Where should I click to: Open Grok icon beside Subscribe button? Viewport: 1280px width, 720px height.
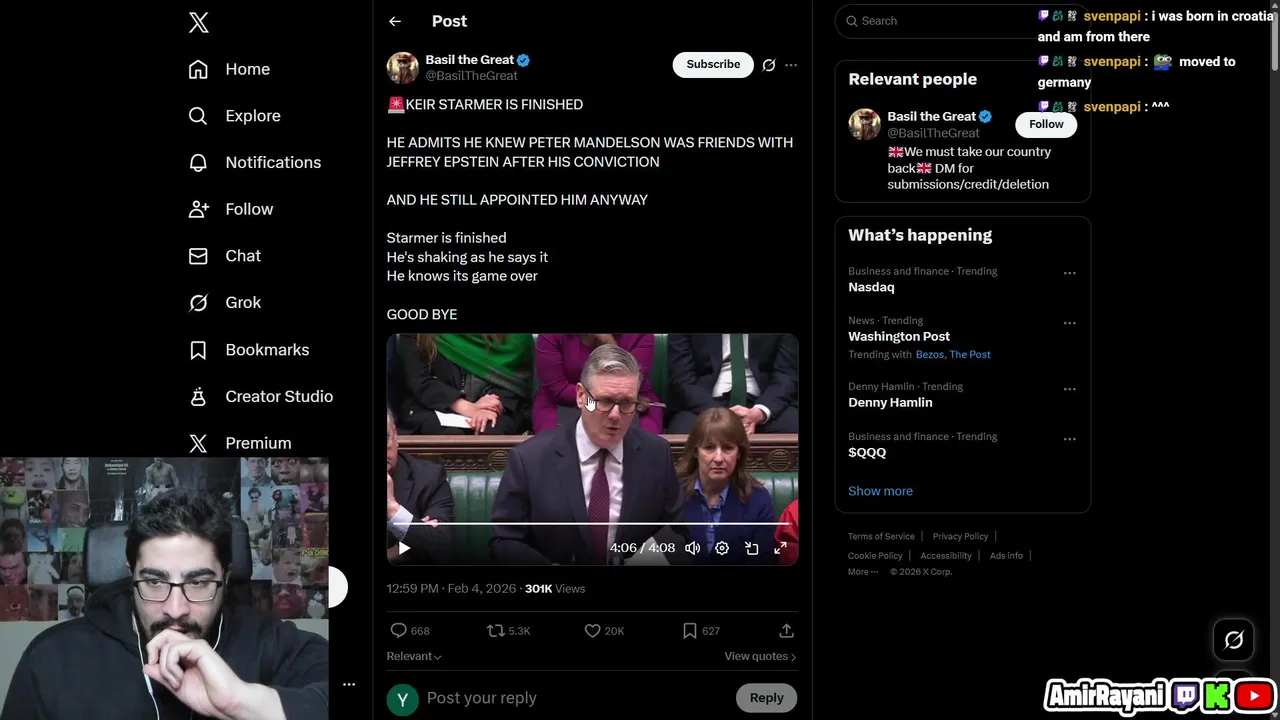769,65
